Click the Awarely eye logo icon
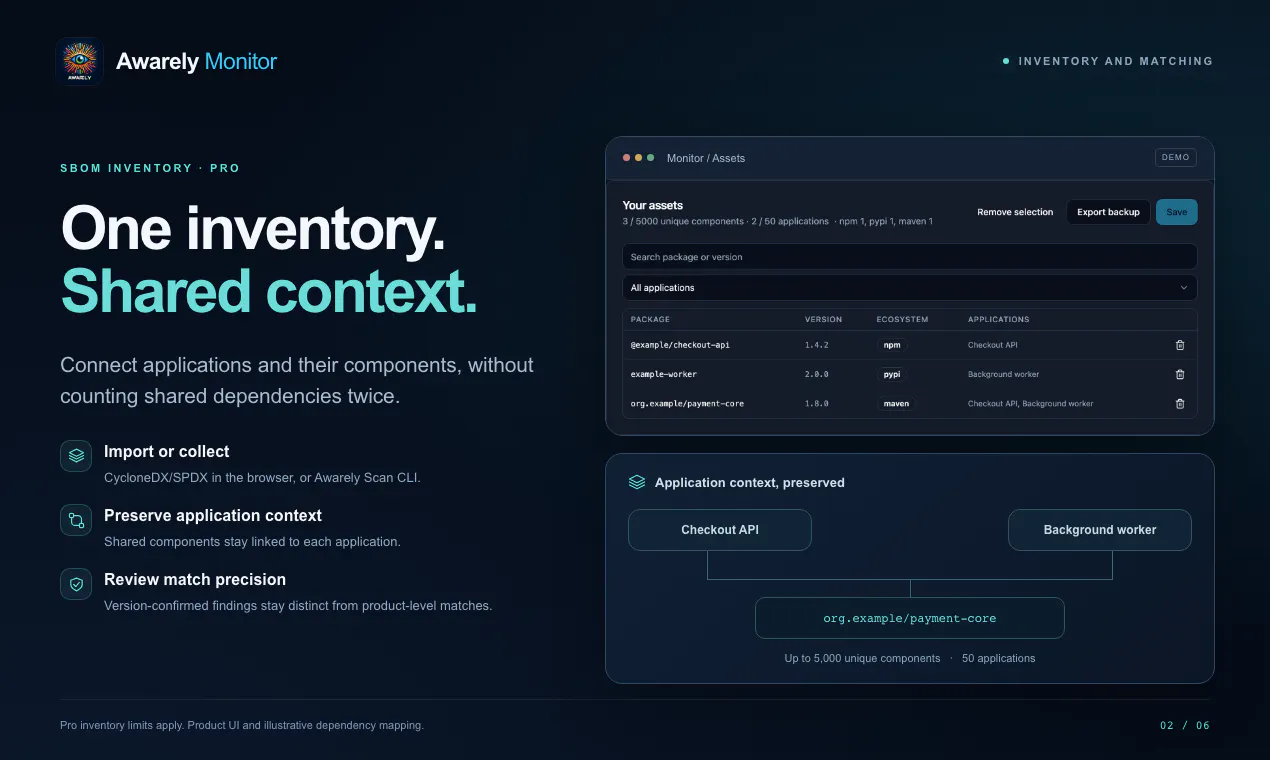Image resolution: width=1270 pixels, height=760 pixels. tap(80, 61)
